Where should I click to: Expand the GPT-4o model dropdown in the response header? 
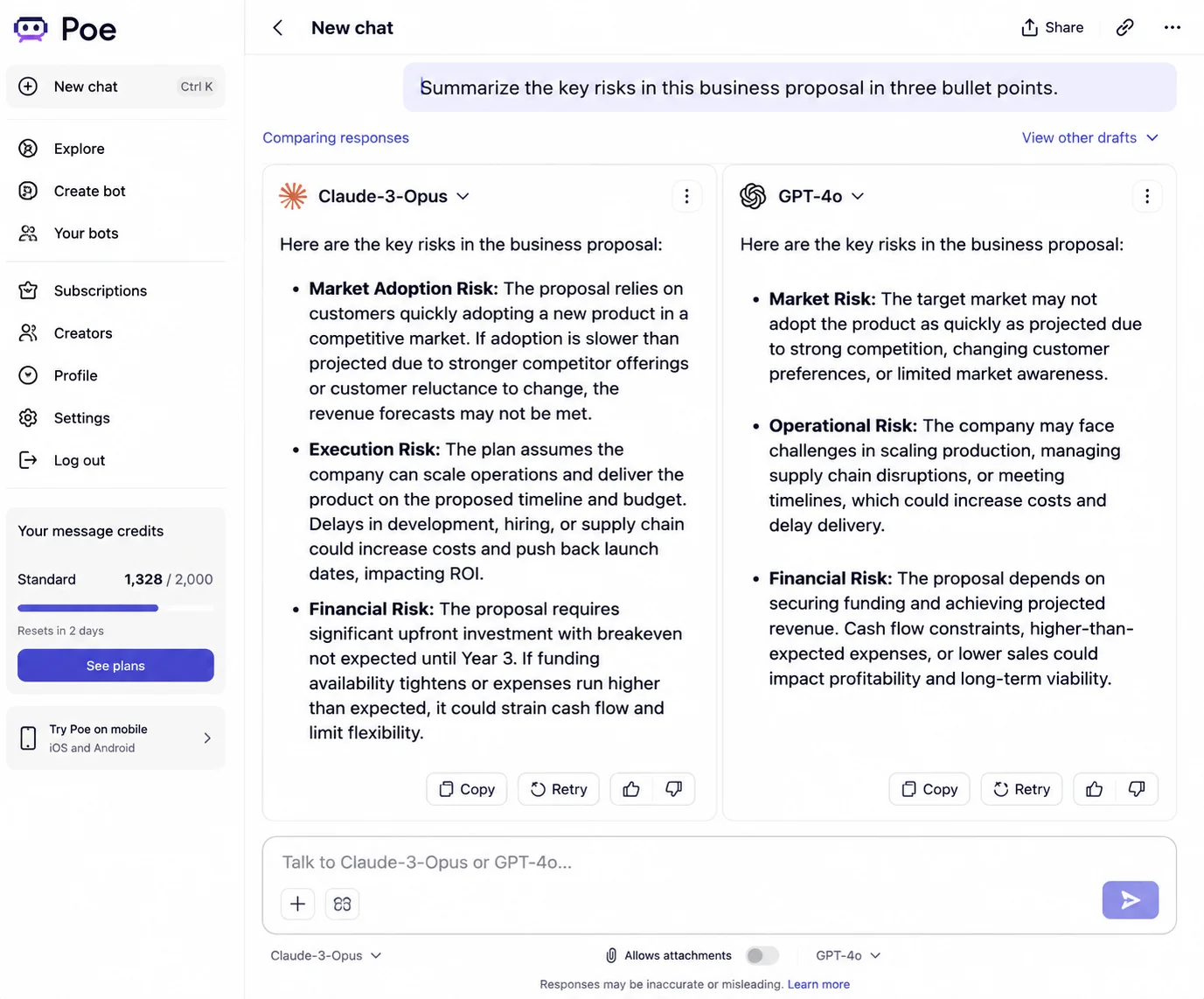pos(858,197)
